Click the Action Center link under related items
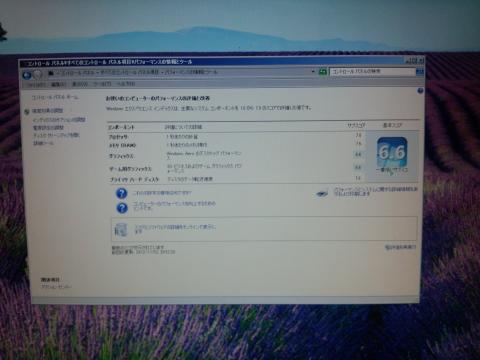 click(x=56, y=287)
